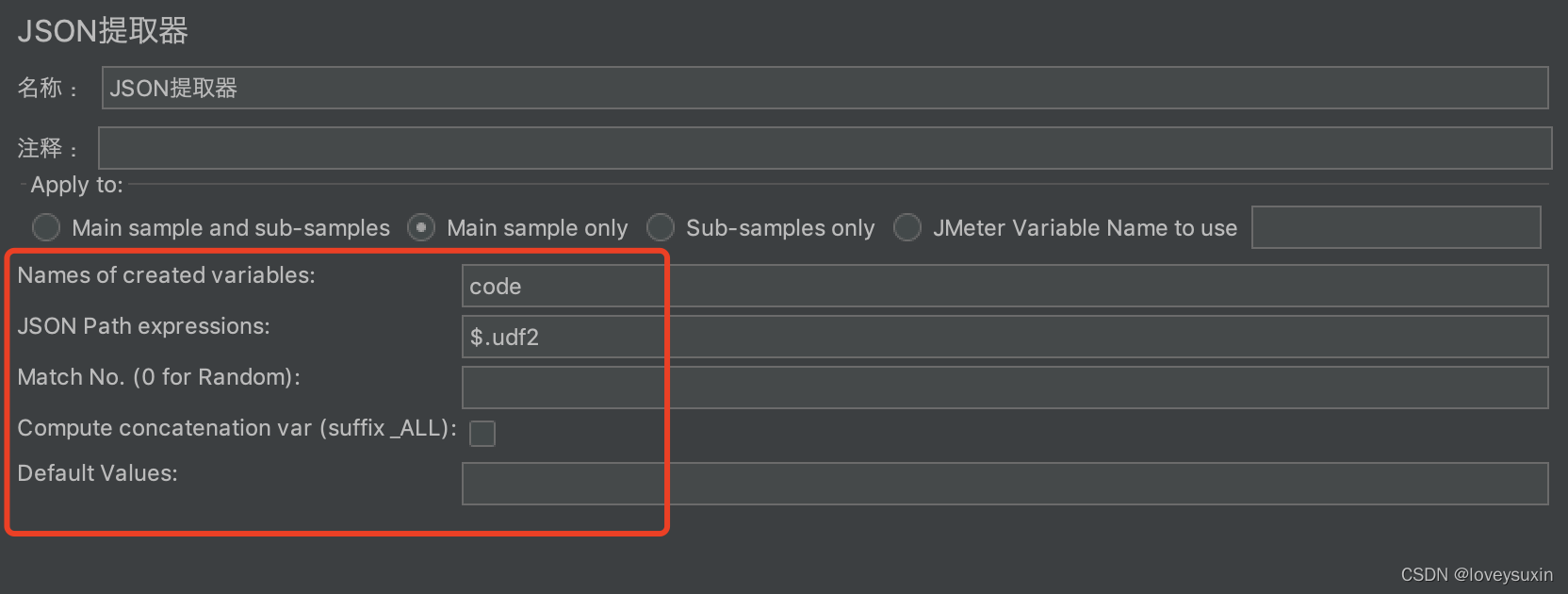Click the 注释 comments input field
The image size is (1568, 594).
click(x=660, y=148)
